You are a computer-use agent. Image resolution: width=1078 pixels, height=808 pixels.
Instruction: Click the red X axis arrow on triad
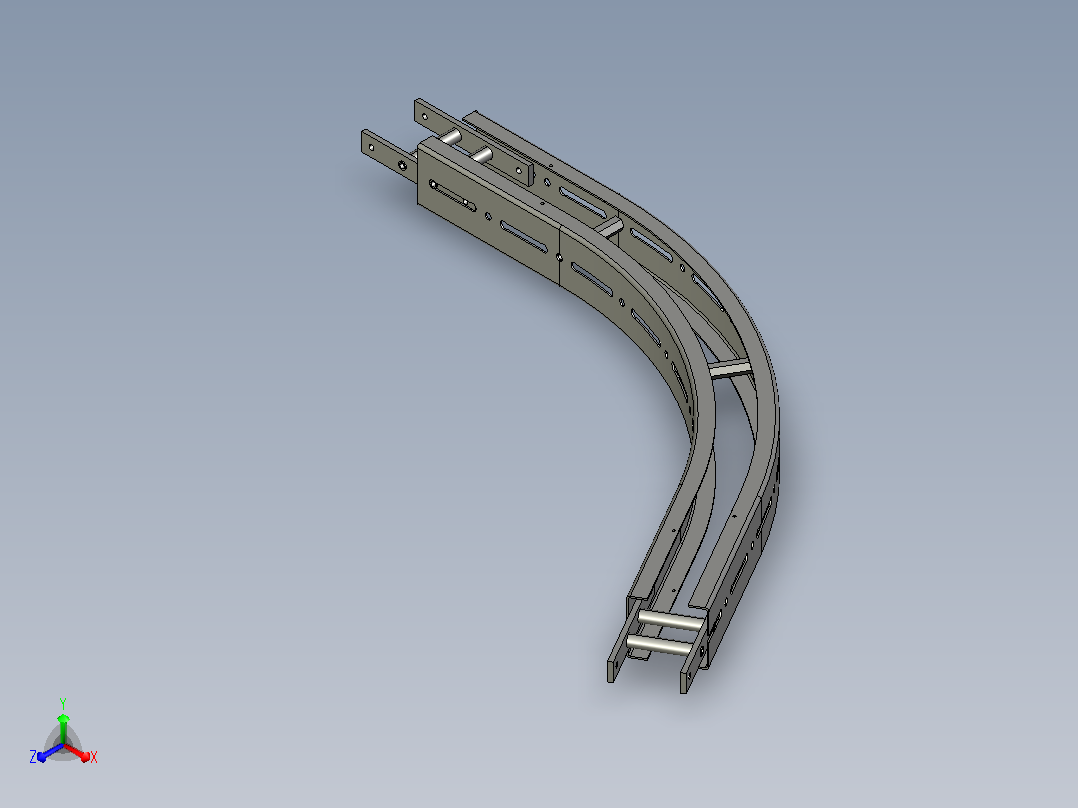(x=77, y=752)
